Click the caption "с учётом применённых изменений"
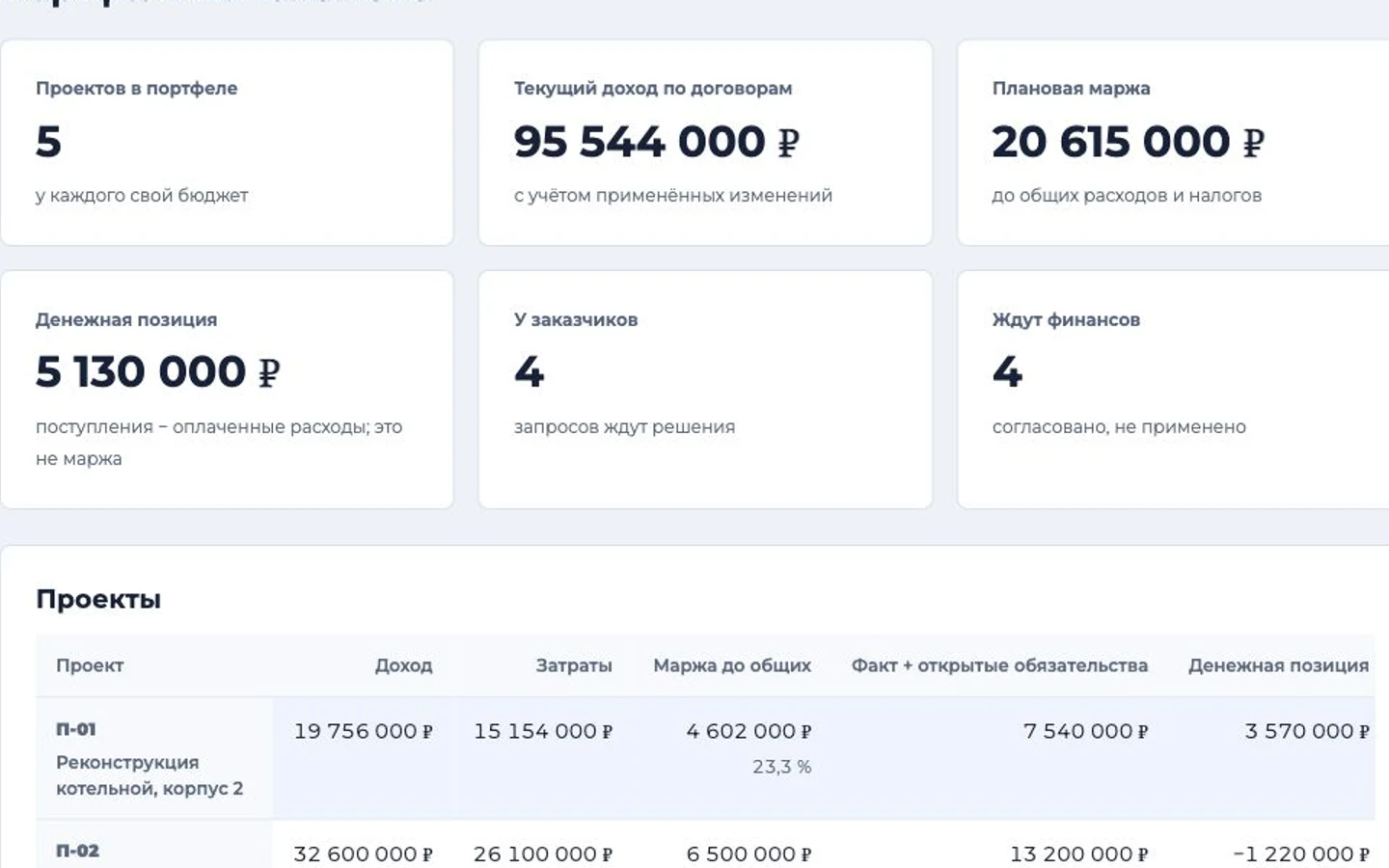Image resolution: width=1389 pixels, height=868 pixels. coord(673,196)
